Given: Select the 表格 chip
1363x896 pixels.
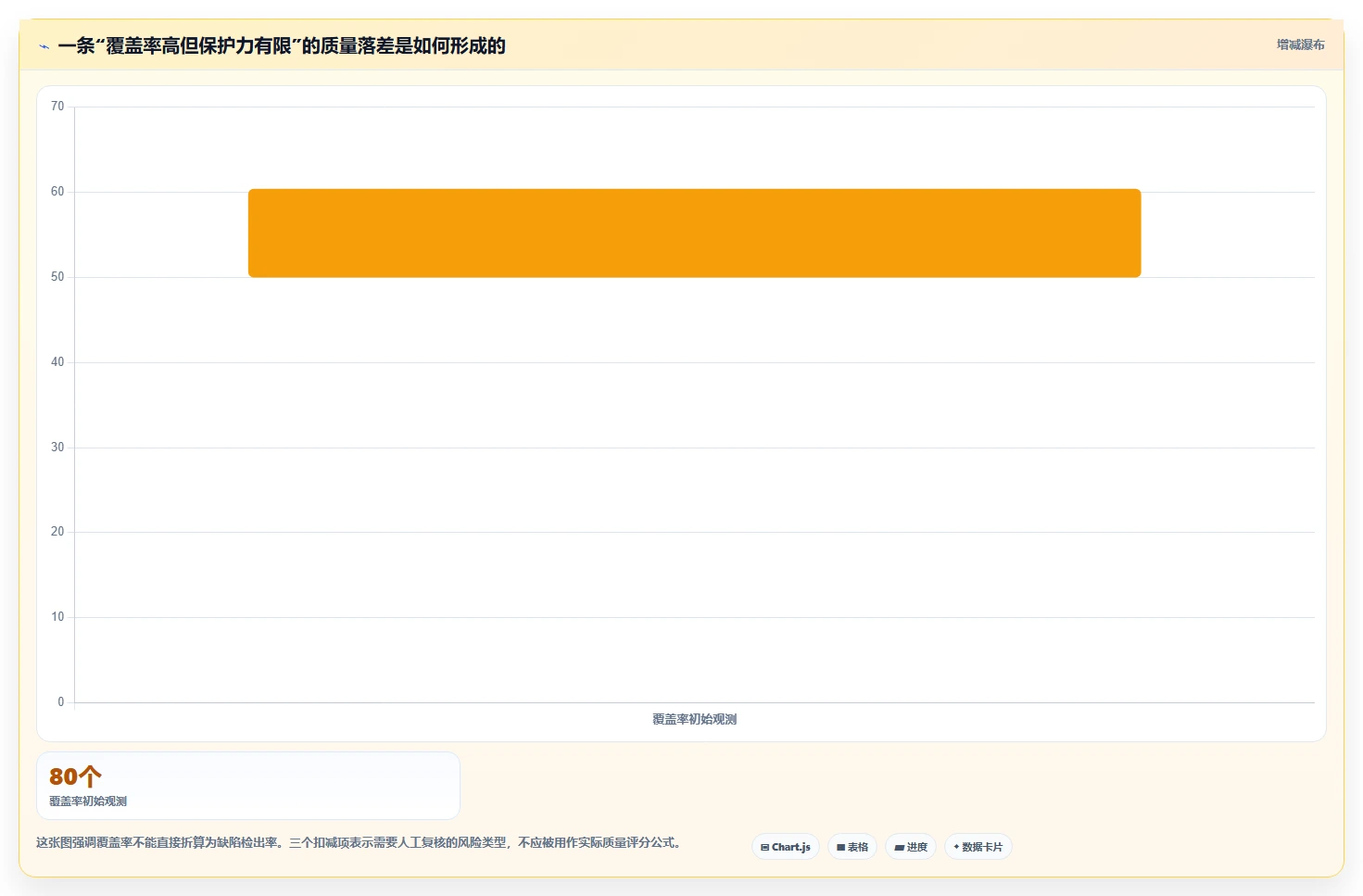Looking at the screenshot, I should click(x=852, y=847).
